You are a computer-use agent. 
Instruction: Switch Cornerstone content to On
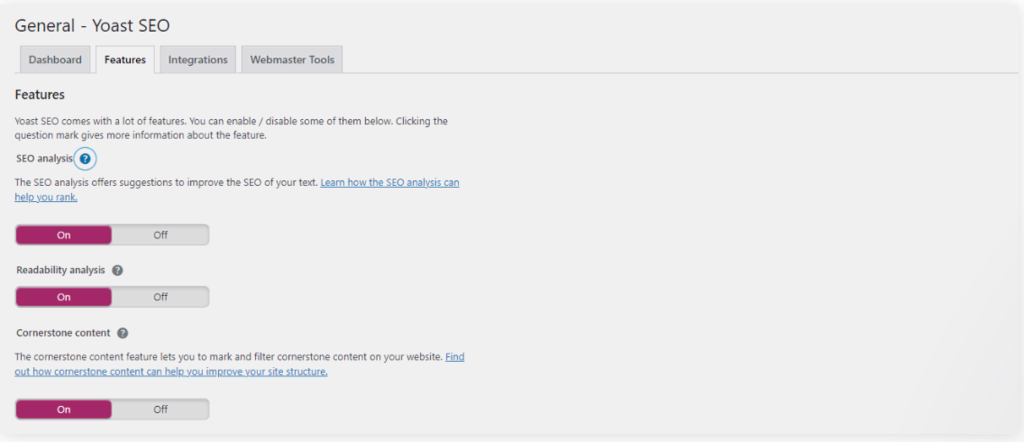click(x=64, y=409)
